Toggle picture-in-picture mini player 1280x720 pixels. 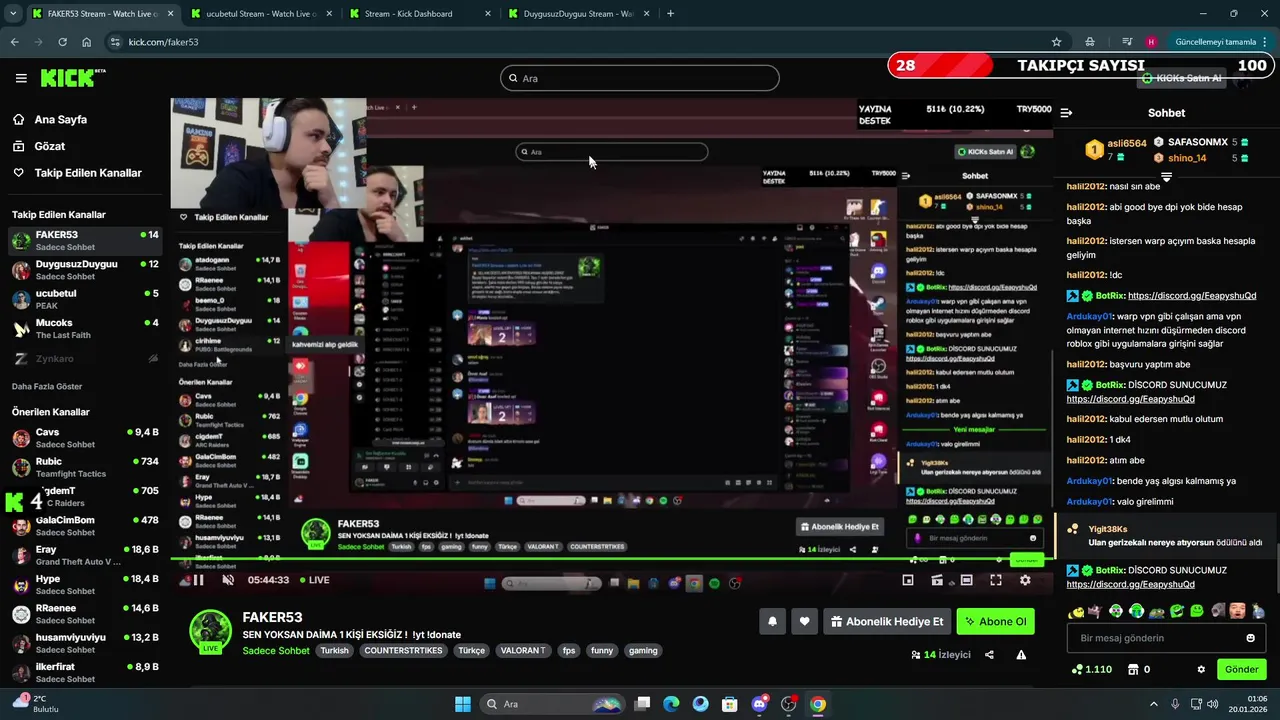908,580
